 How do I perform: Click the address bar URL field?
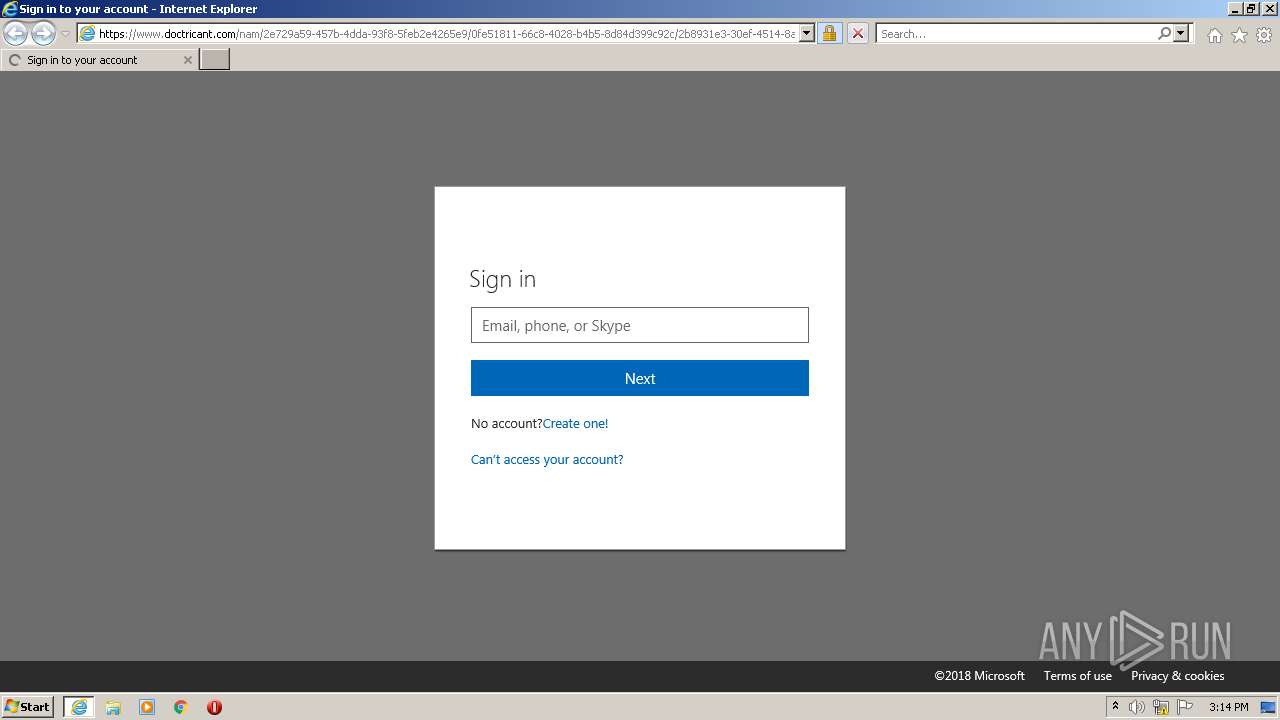[446, 34]
